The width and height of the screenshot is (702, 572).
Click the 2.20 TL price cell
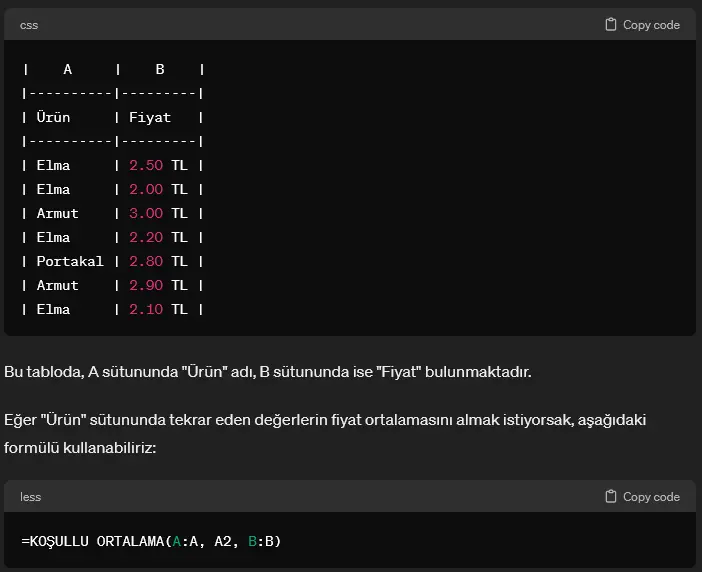tap(158, 237)
